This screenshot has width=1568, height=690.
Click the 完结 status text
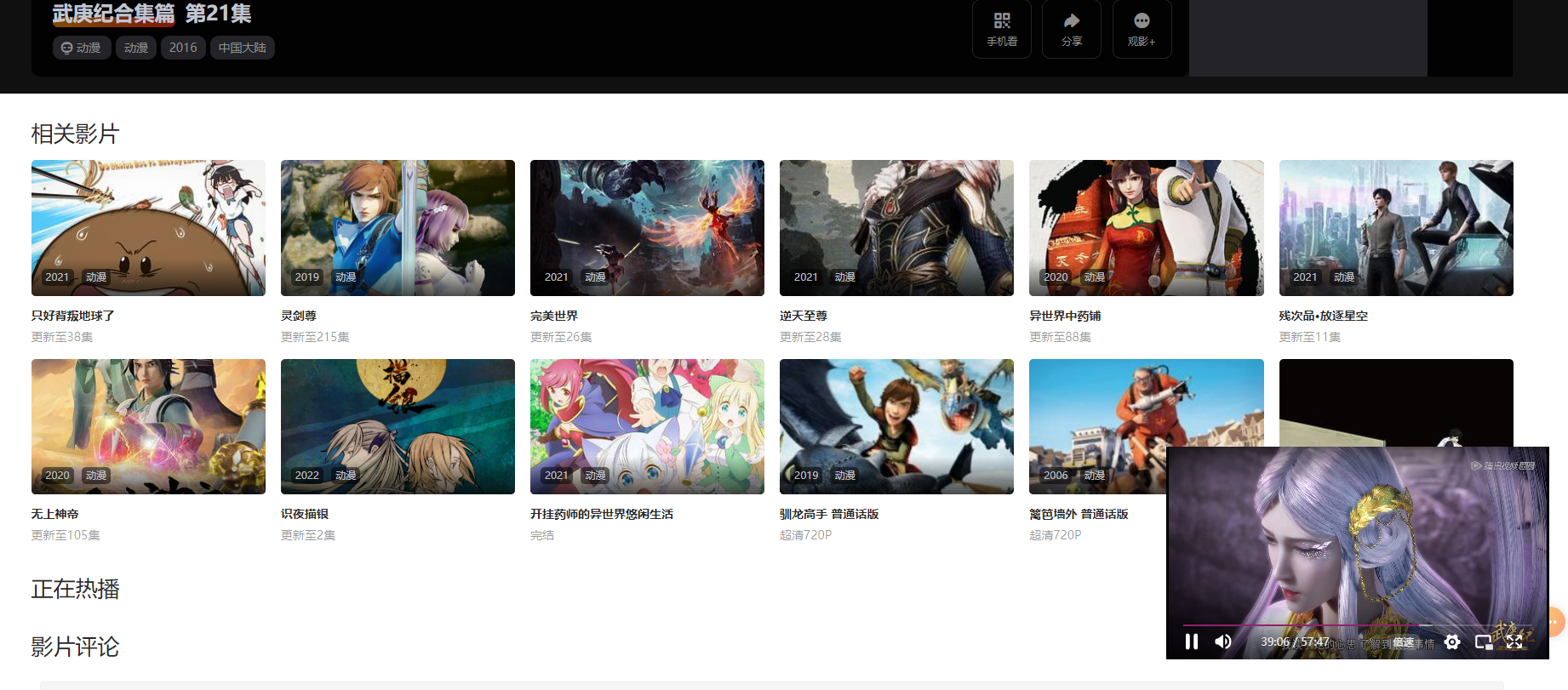pos(542,535)
